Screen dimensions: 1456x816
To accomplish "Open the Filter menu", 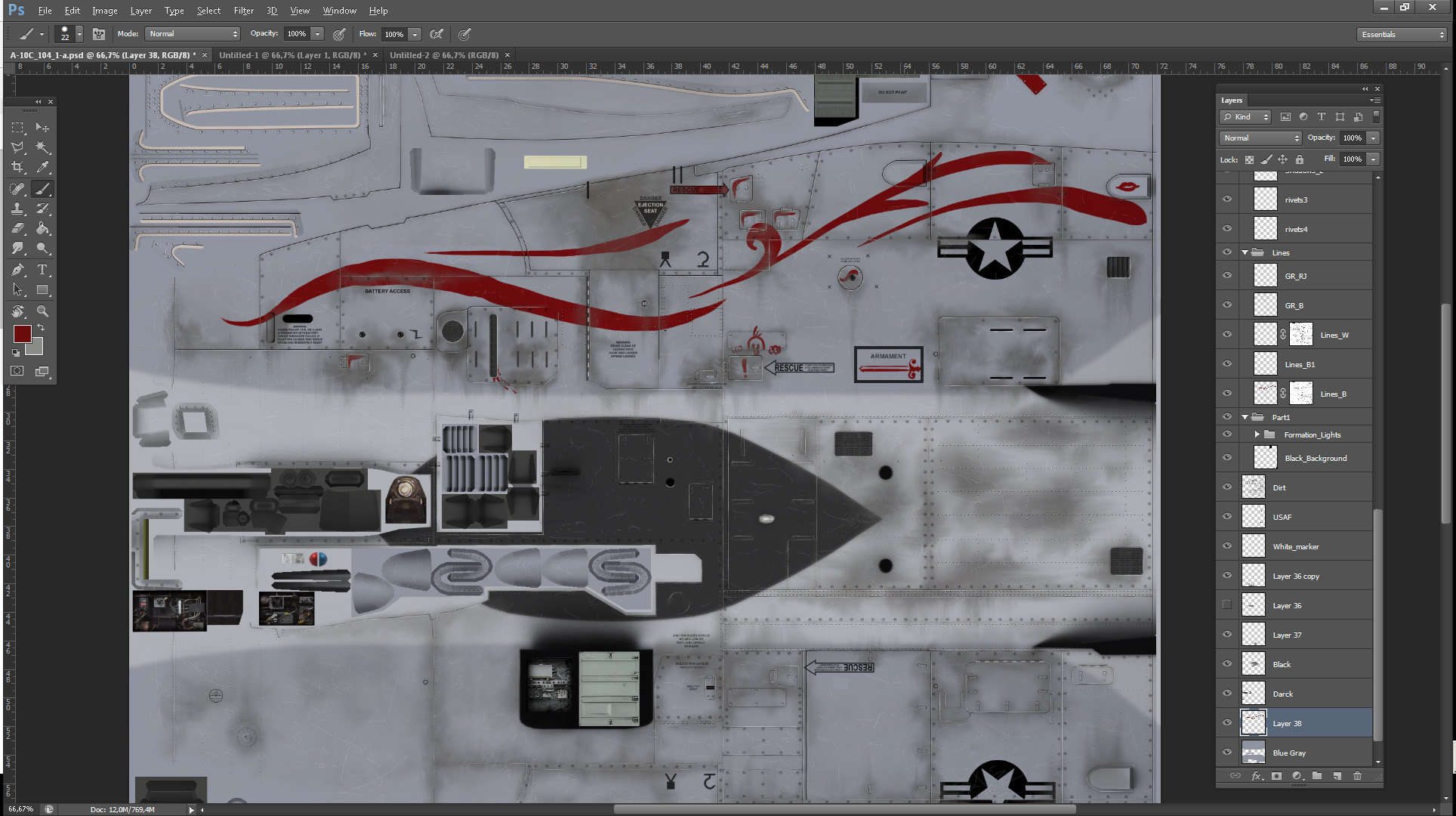I will click(243, 11).
